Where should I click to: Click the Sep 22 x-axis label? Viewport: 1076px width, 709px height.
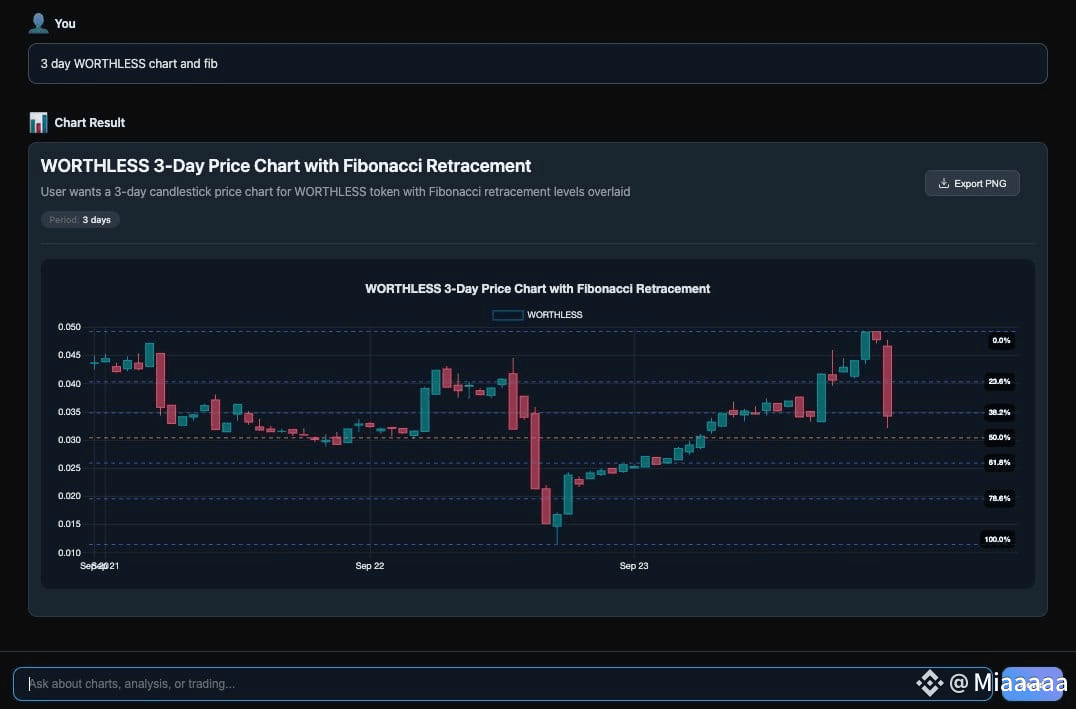[370, 566]
